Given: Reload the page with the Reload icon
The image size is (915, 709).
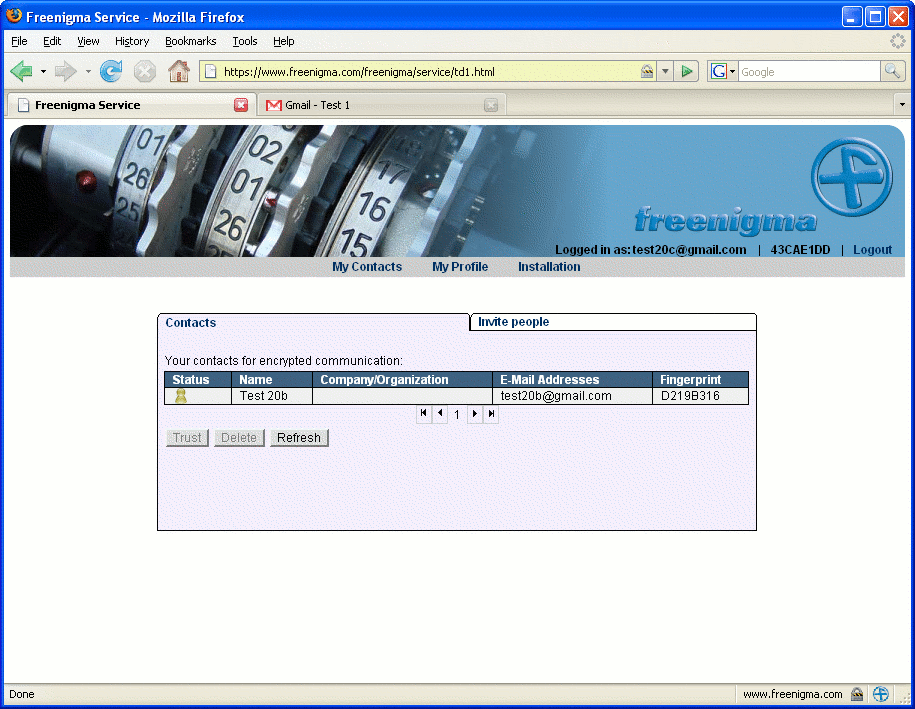Looking at the screenshot, I should point(111,71).
